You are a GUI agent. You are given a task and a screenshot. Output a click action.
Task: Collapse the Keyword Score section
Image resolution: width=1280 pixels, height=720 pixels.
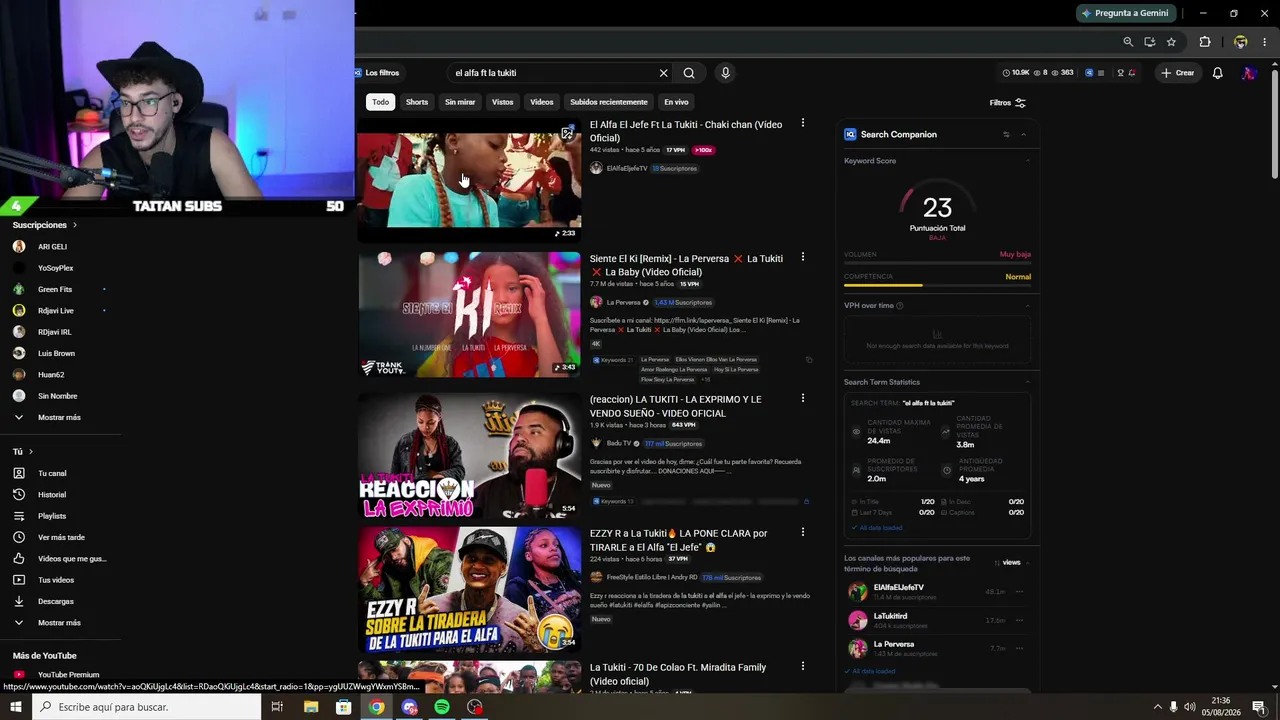[1028, 161]
